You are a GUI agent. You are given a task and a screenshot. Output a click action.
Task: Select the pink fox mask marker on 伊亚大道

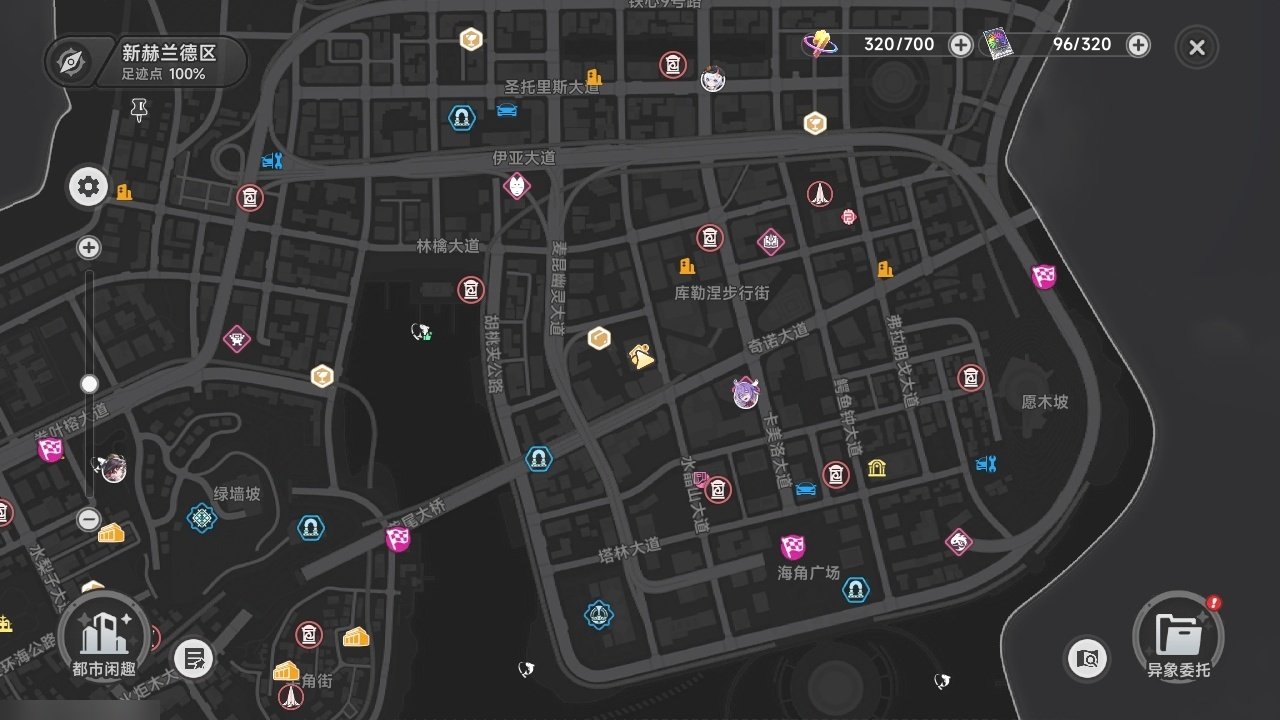(516, 185)
